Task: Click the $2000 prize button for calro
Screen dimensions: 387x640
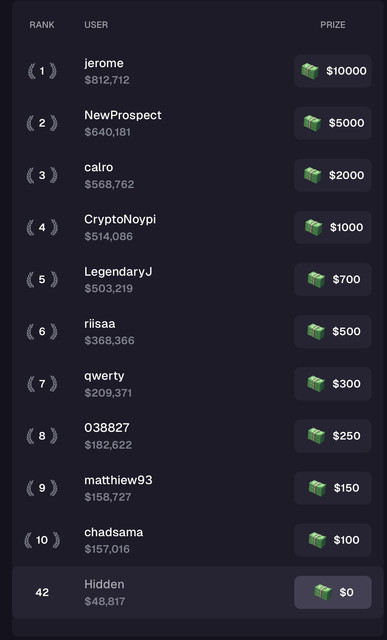Action: pyautogui.click(x=333, y=176)
